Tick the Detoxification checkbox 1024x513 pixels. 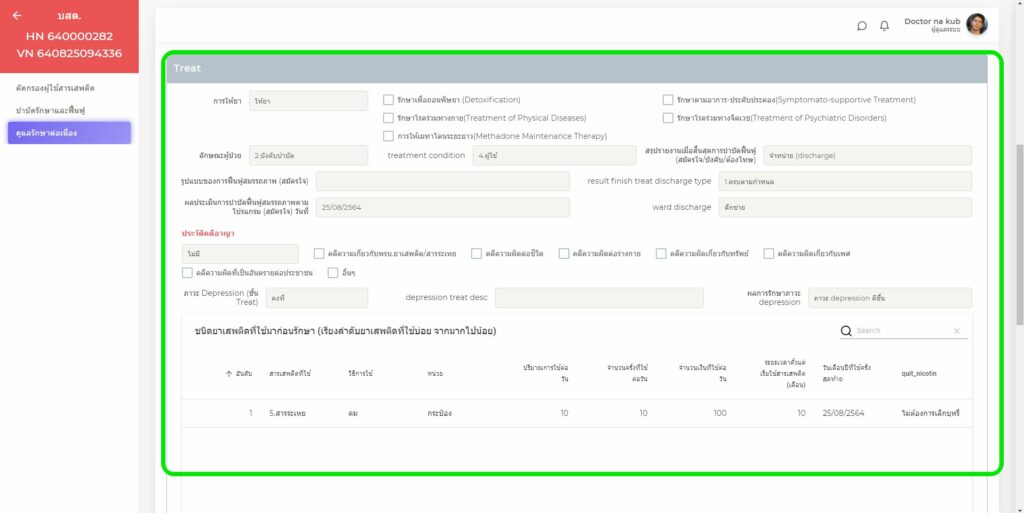coord(389,100)
